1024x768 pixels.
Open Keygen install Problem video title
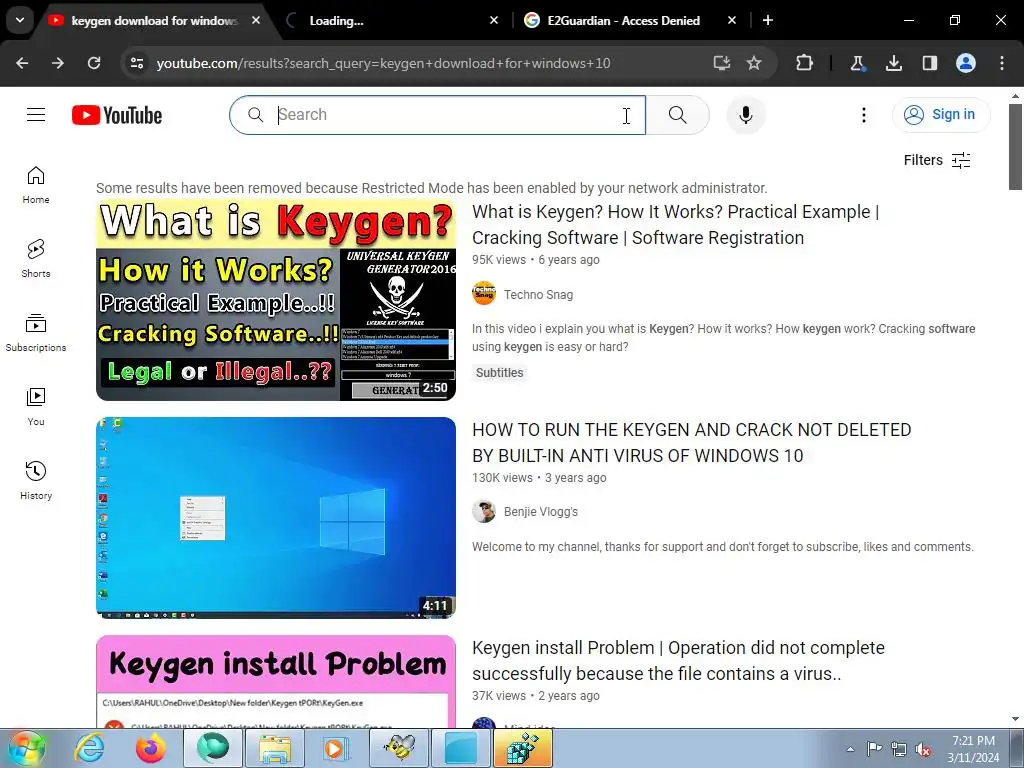(x=678, y=661)
